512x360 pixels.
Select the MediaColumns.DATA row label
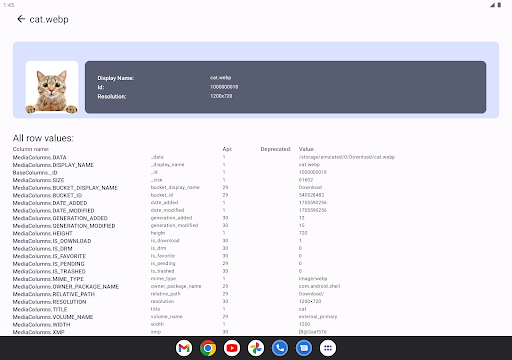40,157
